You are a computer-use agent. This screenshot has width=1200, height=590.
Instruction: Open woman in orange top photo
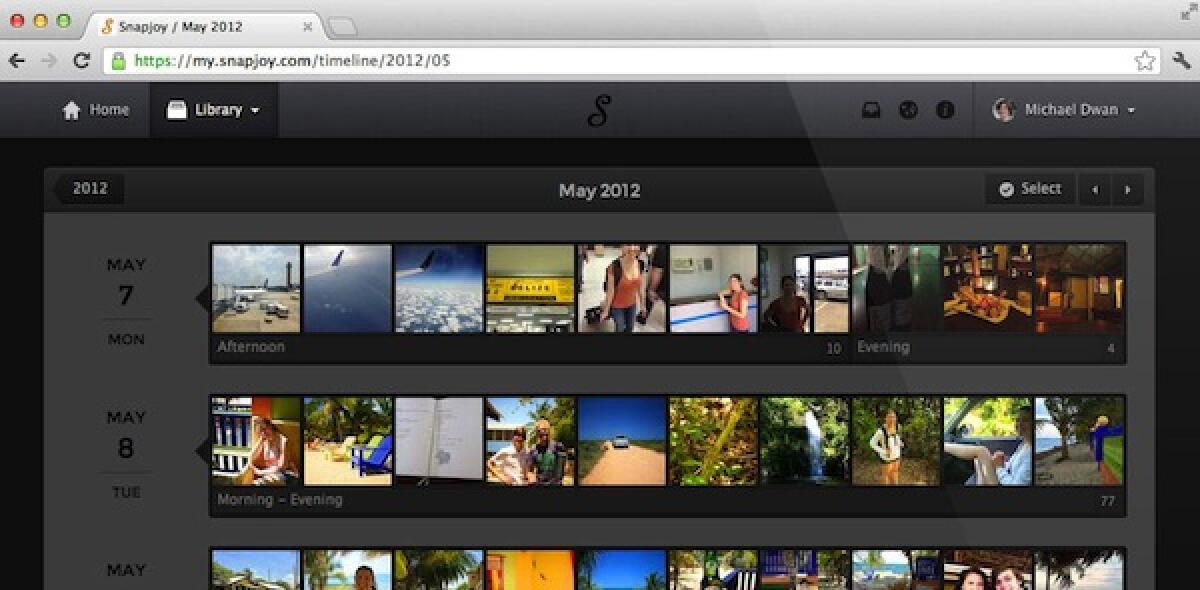tap(622, 288)
